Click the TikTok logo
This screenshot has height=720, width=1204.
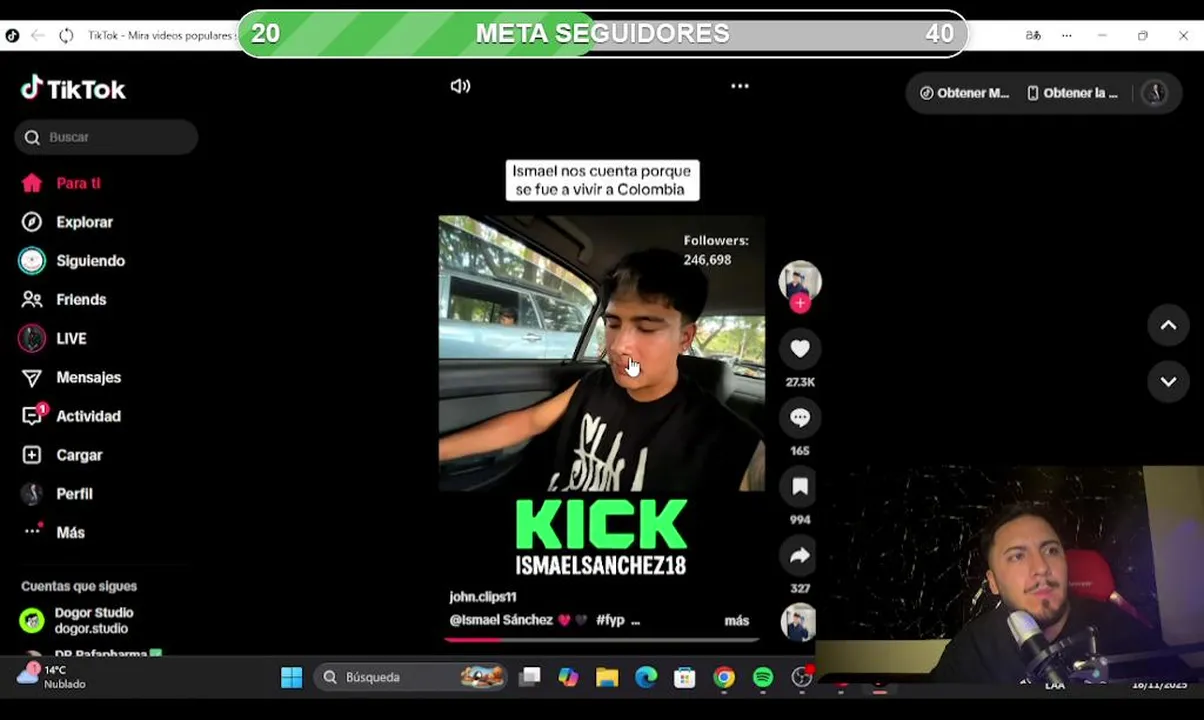tap(73, 89)
